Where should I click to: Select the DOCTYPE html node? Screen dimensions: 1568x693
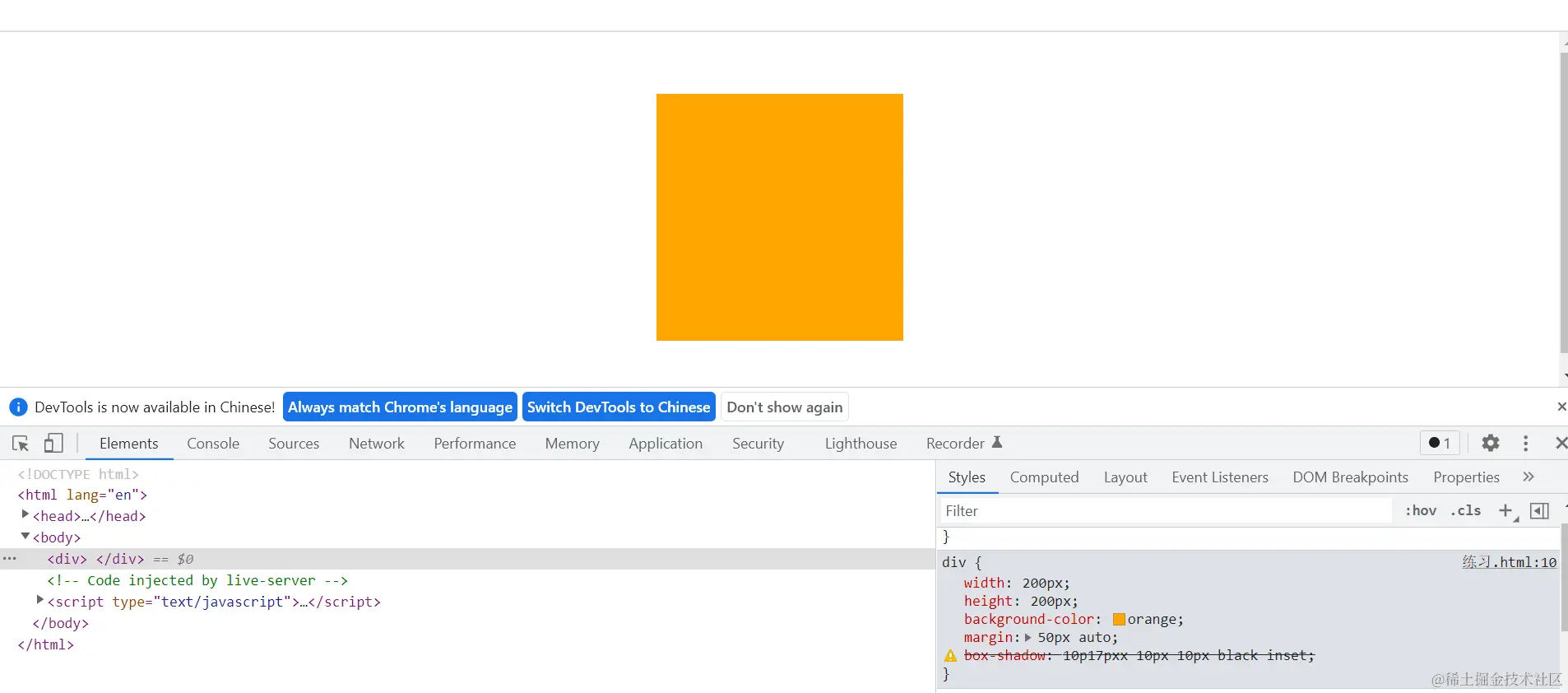click(78, 474)
